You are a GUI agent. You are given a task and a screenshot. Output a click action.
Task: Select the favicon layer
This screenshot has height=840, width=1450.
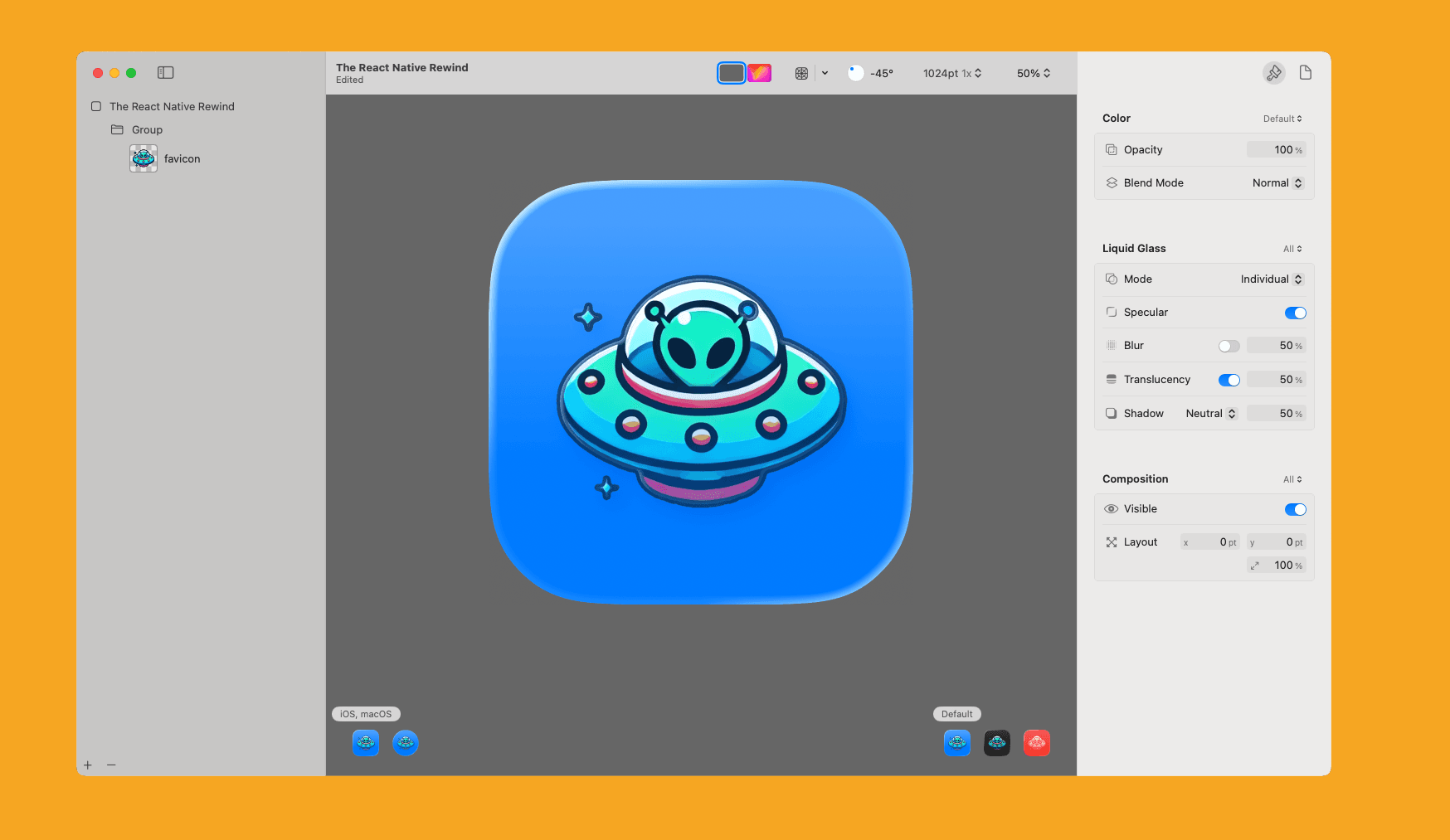point(182,158)
